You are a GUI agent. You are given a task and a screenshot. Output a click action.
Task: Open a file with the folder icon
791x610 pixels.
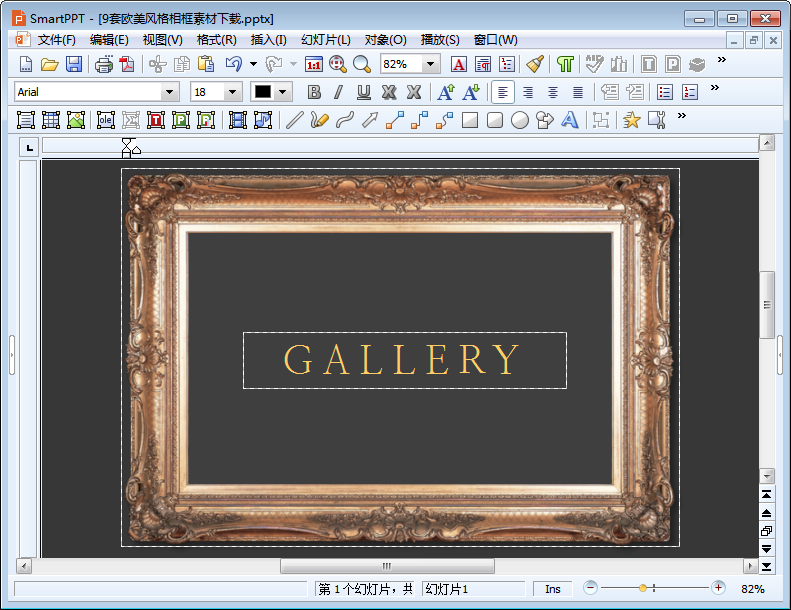click(x=49, y=64)
